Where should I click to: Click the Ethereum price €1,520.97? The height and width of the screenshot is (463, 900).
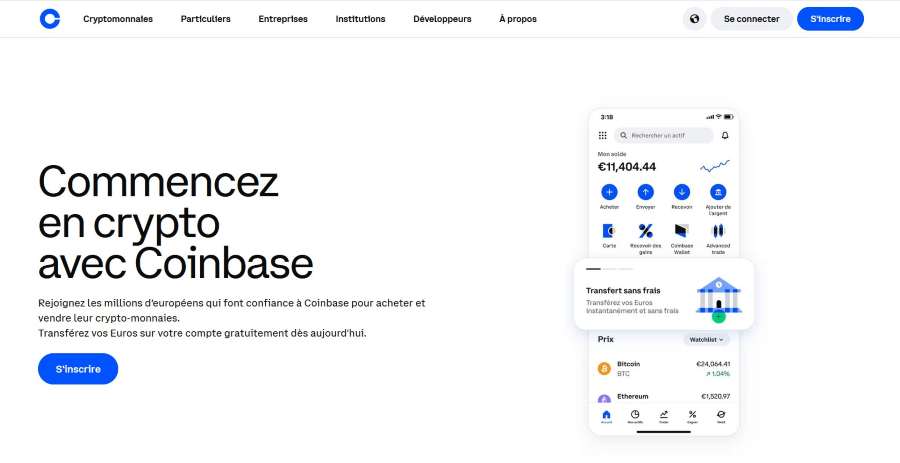click(716, 396)
